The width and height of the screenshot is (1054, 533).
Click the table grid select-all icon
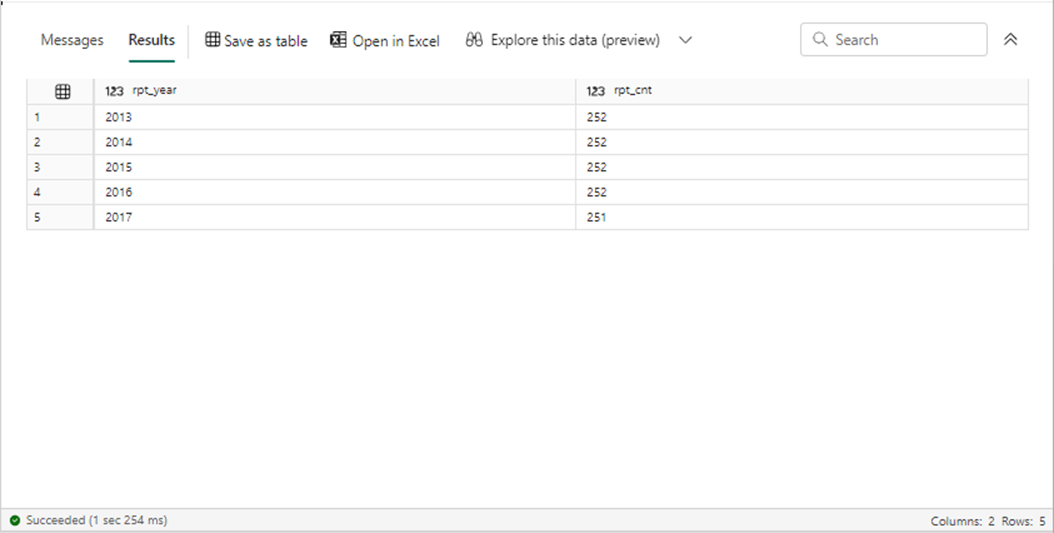click(x=62, y=91)
